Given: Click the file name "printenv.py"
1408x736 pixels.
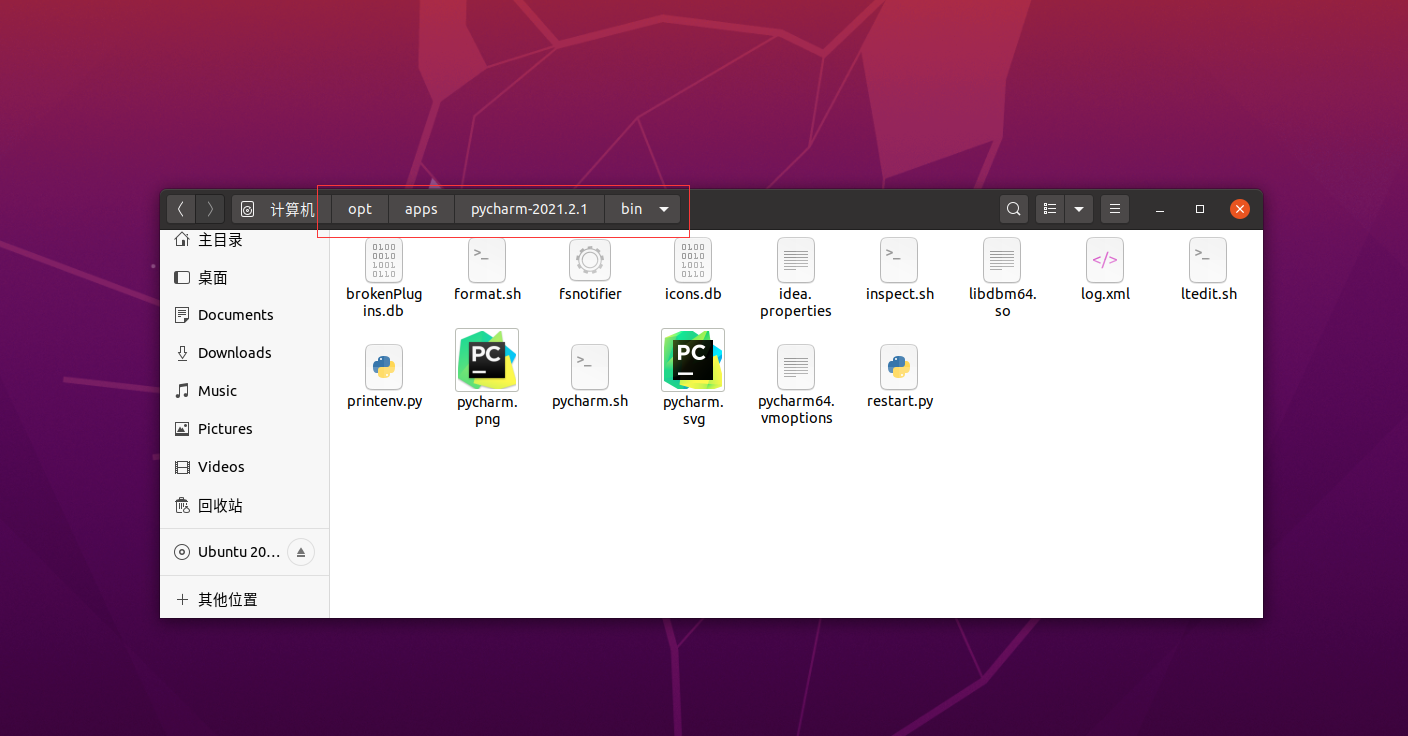Looking at the screenshot, I should click(385, 401).
